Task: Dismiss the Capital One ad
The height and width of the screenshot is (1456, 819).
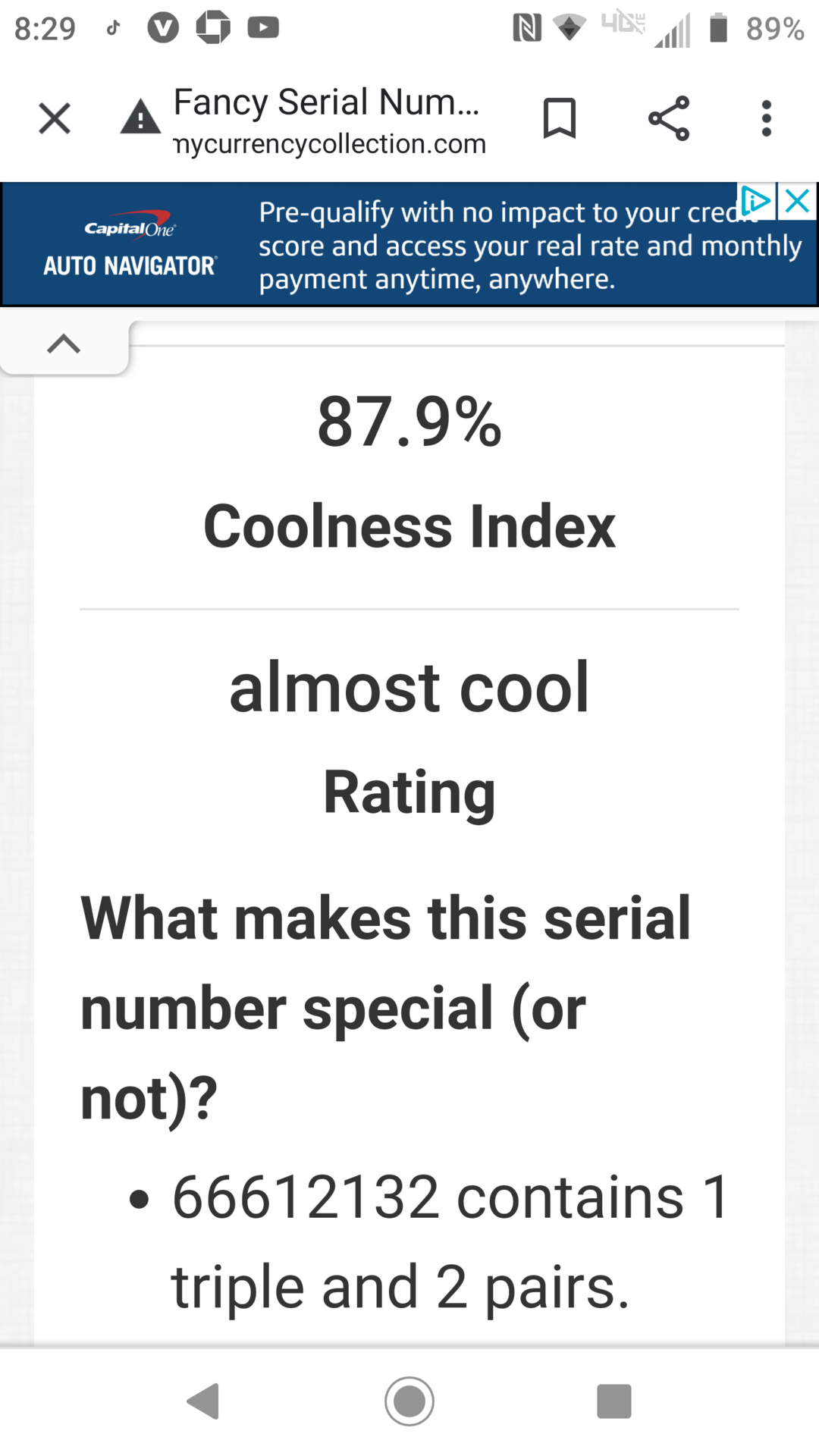Action: (x=798, y=201)
